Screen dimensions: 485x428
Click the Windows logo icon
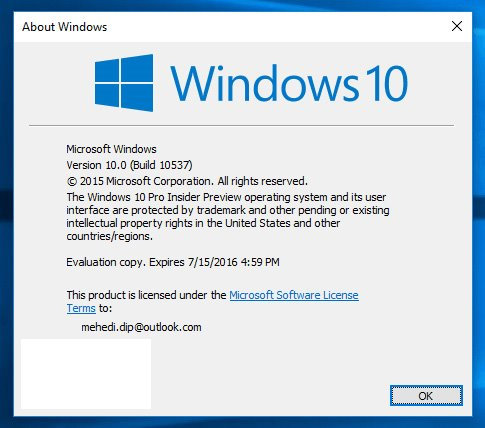(124, 83)
